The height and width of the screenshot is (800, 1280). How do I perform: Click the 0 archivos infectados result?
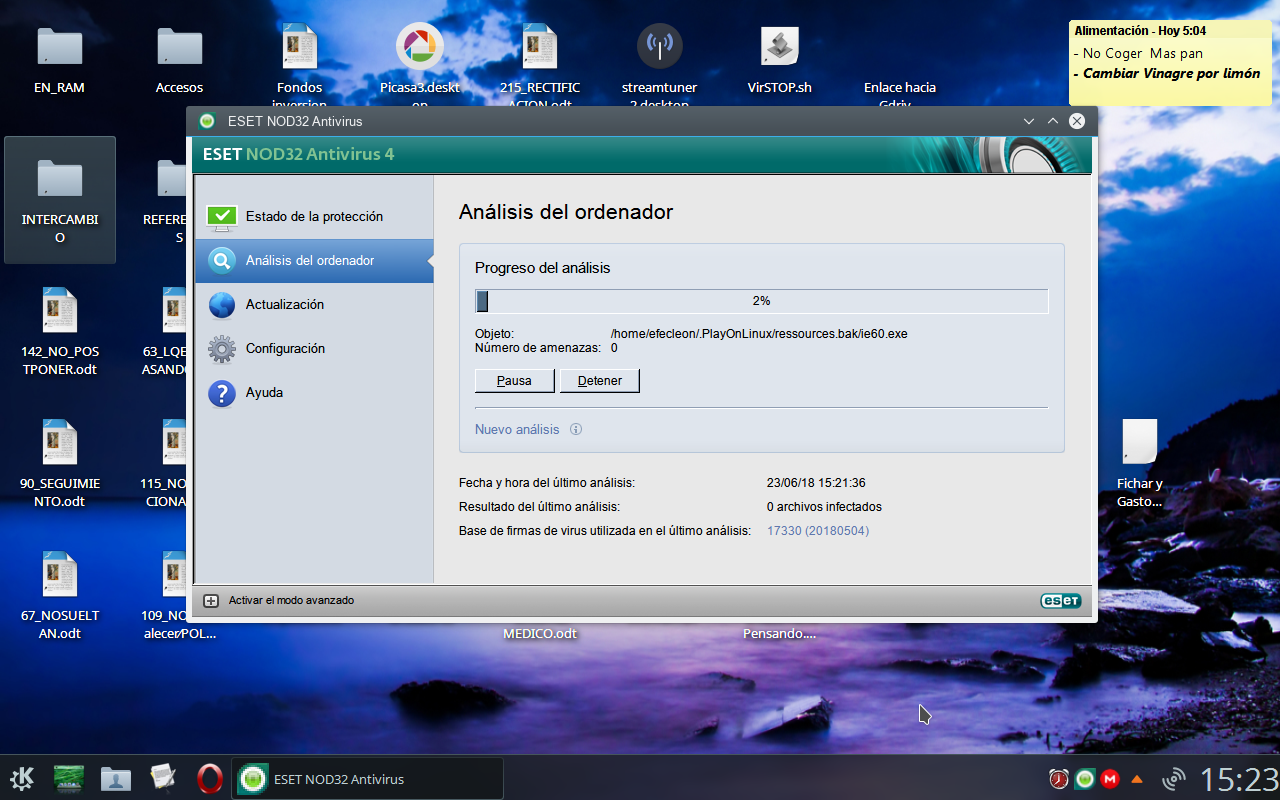point(824,507)
